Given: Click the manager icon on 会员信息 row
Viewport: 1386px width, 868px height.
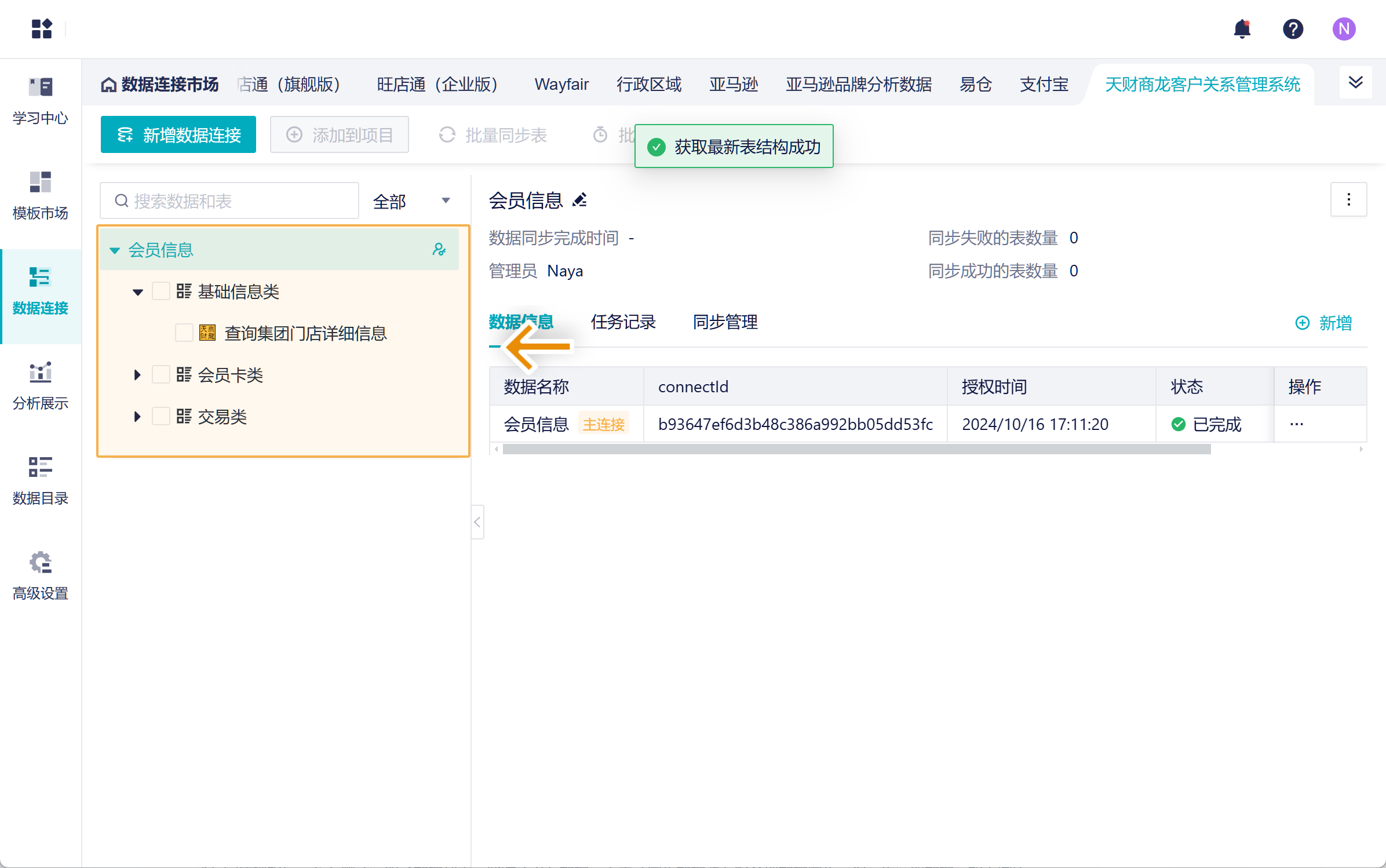Looking at the screenshot, I should pyautogui.click(x=439, y=250).
